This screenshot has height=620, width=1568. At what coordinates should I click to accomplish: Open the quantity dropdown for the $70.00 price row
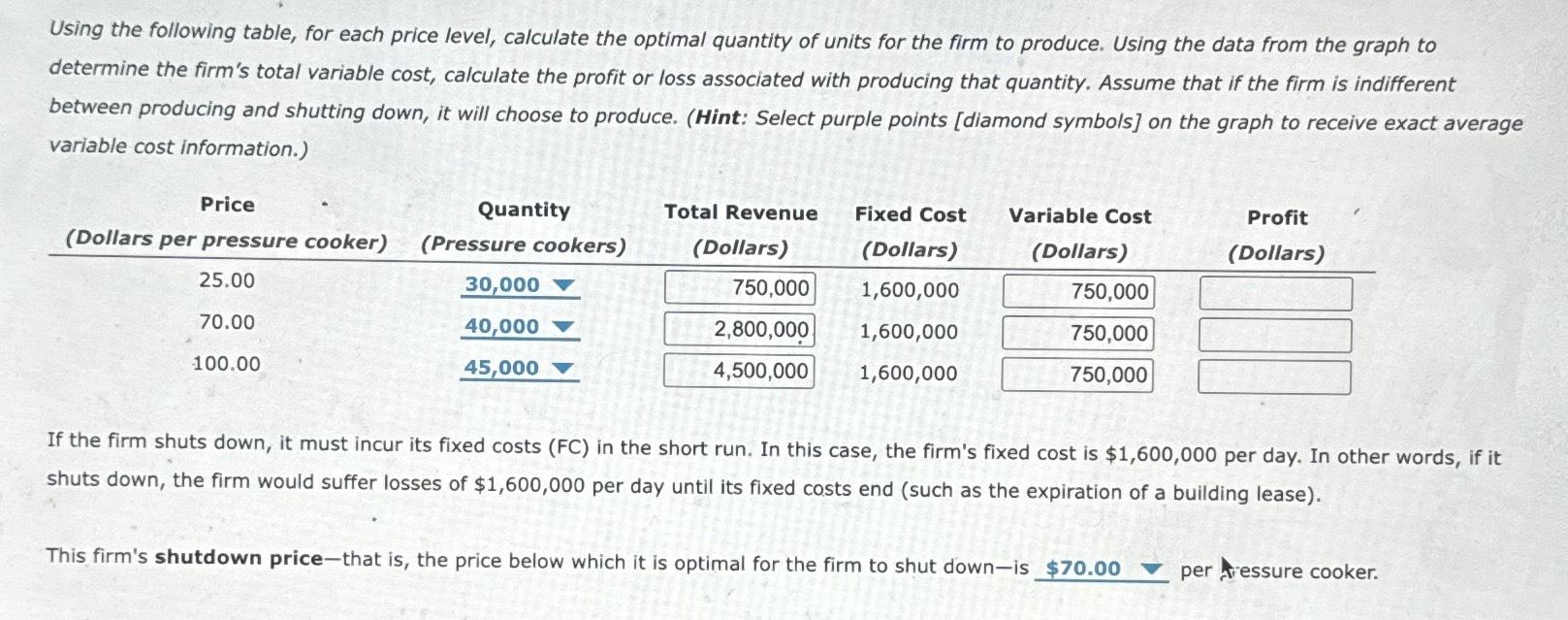point(563,327)
